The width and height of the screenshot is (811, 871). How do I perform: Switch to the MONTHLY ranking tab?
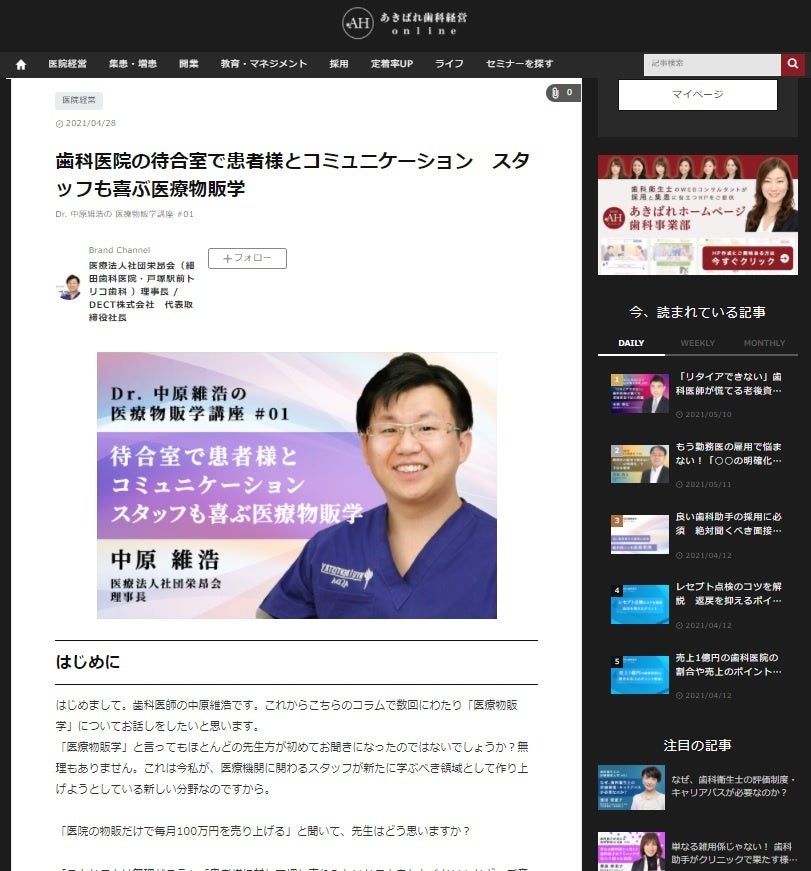tap(764, 343)
